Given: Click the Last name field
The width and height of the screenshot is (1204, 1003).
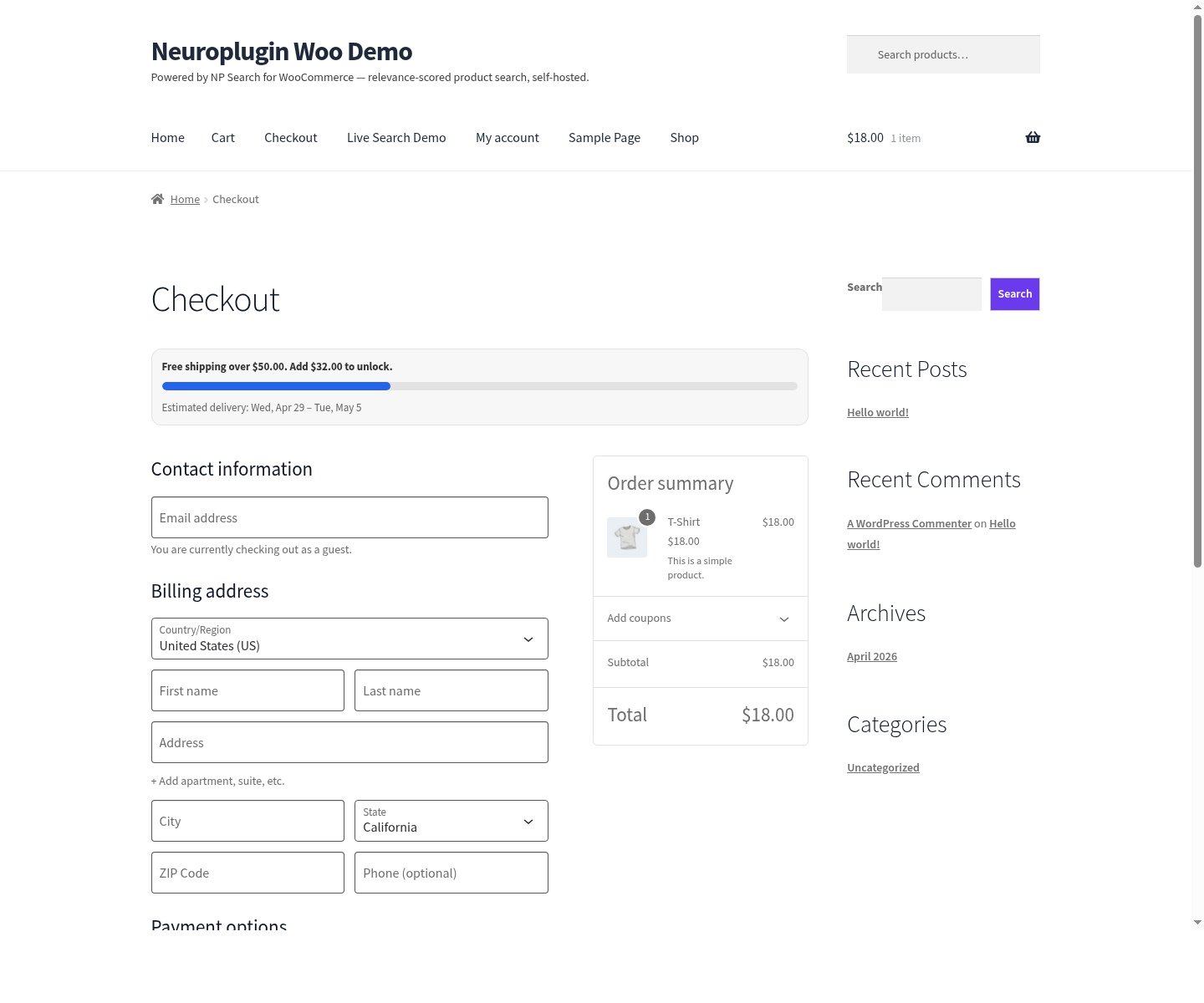Looking at the screenshot, I should click(x=451, y=690).
